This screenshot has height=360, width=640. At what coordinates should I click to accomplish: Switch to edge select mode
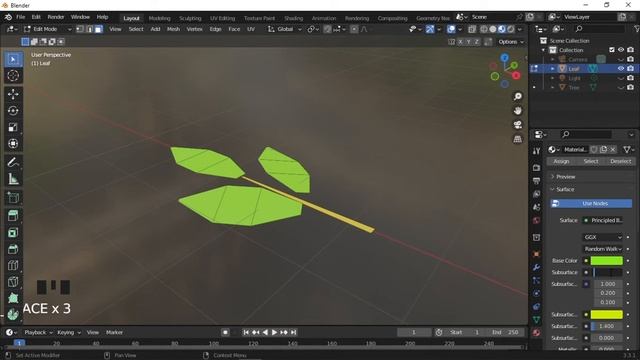click(x=89, y=29)
